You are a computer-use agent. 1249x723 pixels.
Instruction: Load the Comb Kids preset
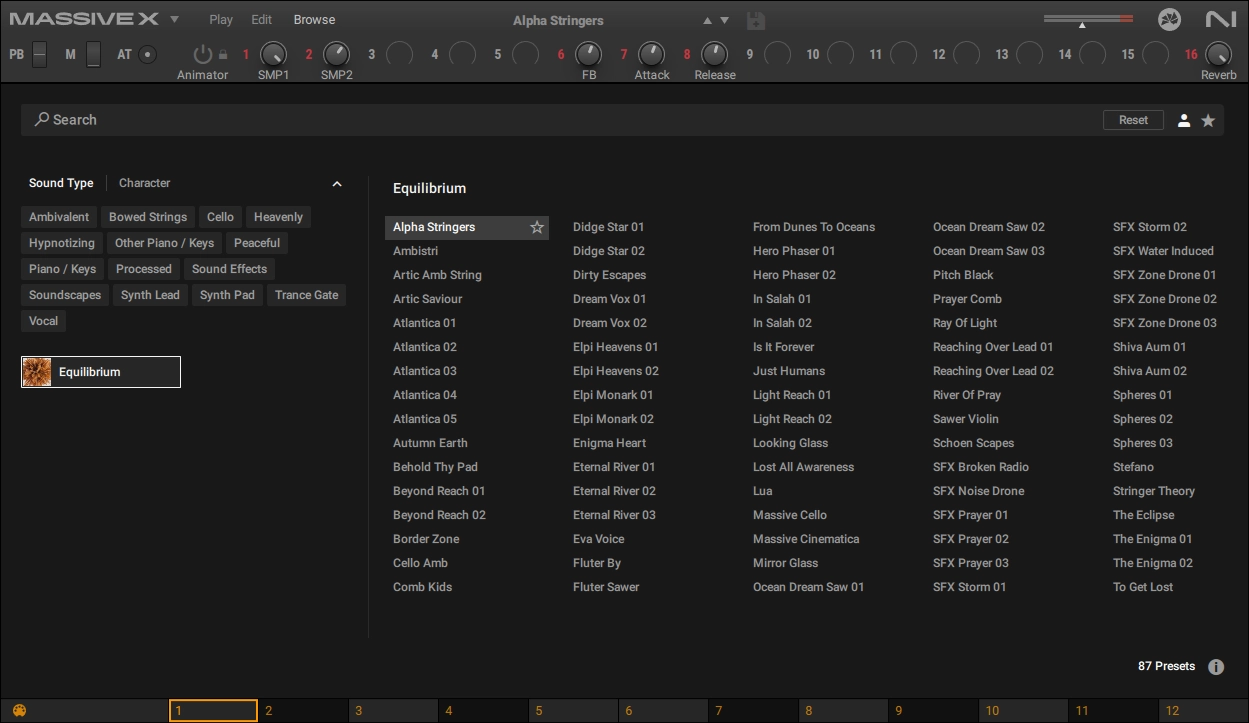[x=422, y=587]
